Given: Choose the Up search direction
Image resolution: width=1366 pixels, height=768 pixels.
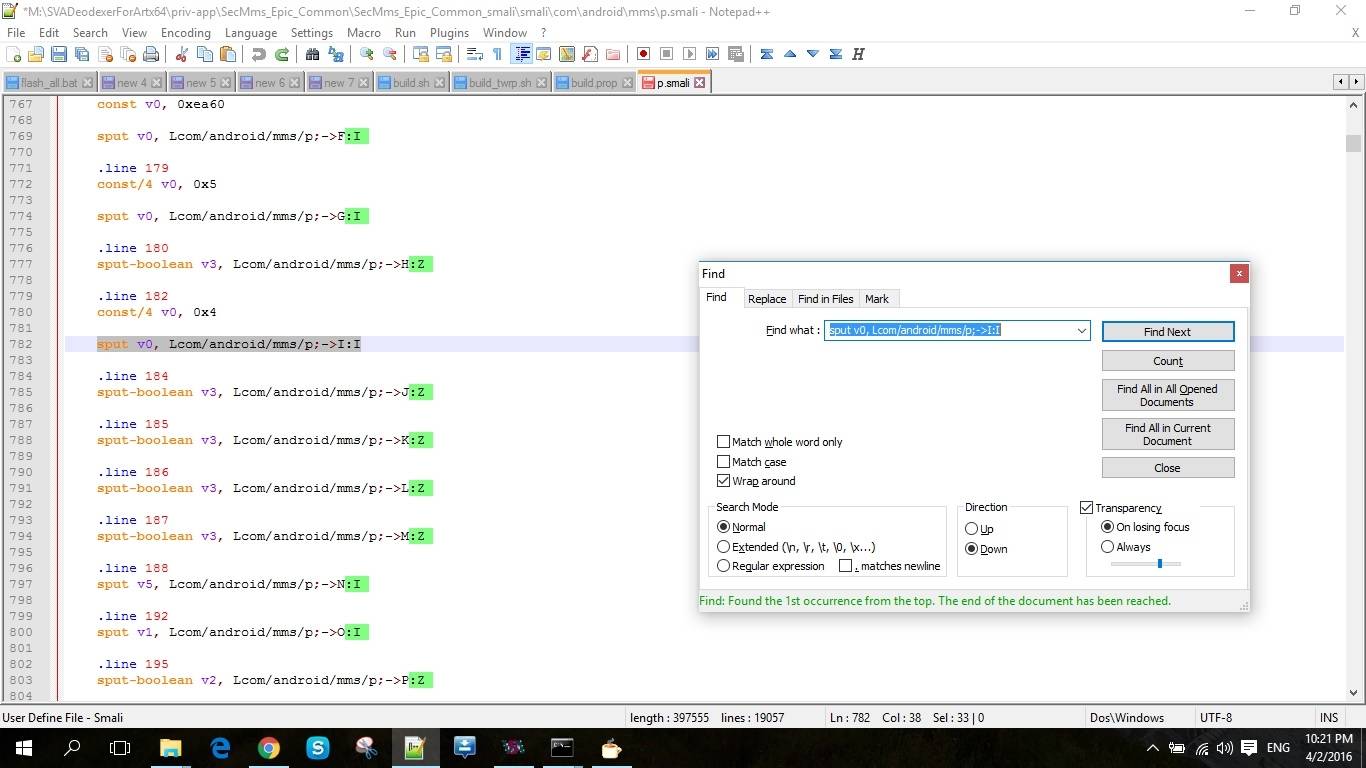Looking at the screenshot, I should click(971, 528).
